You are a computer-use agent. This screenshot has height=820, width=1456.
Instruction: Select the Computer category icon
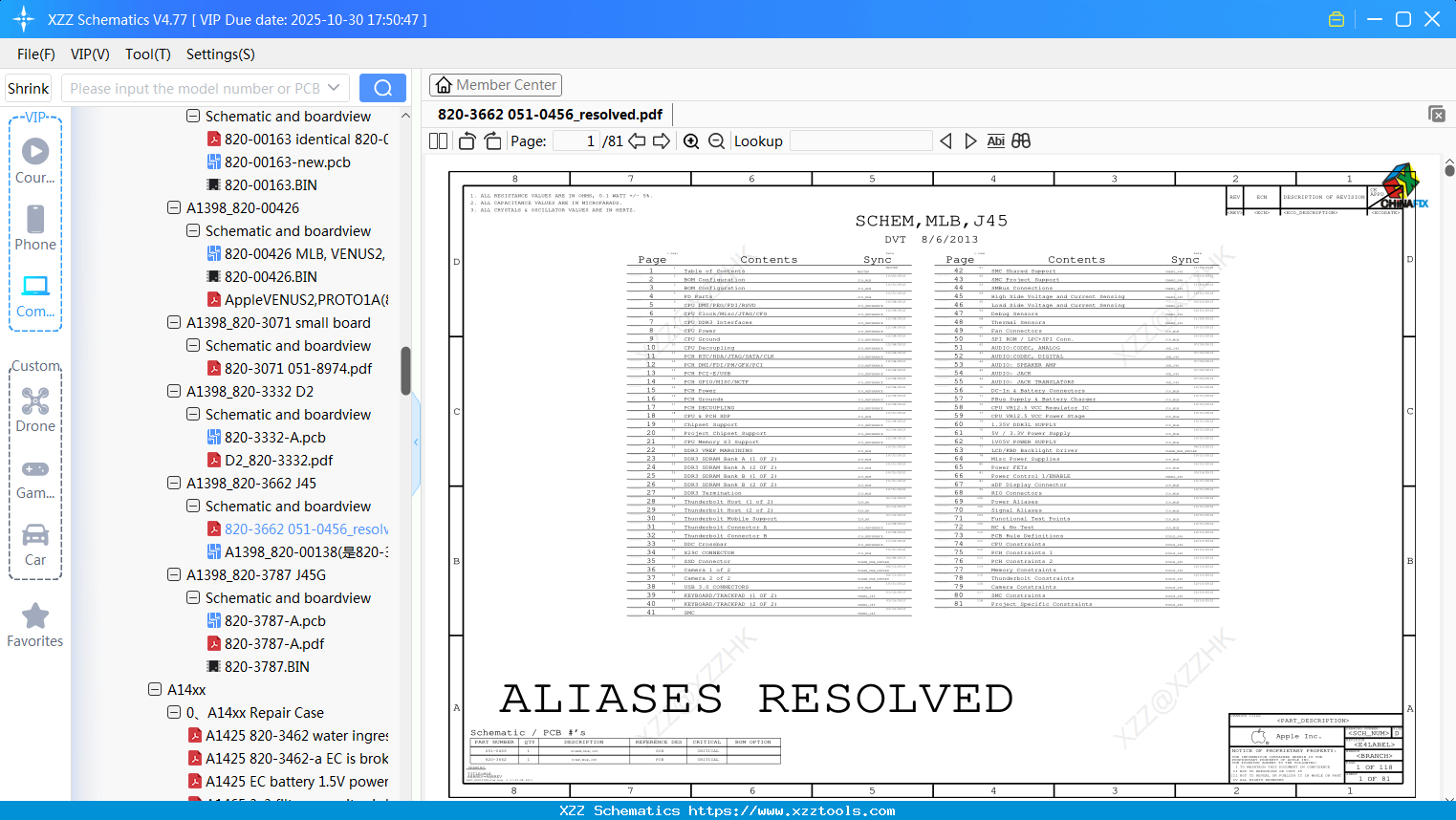point(35,295)
